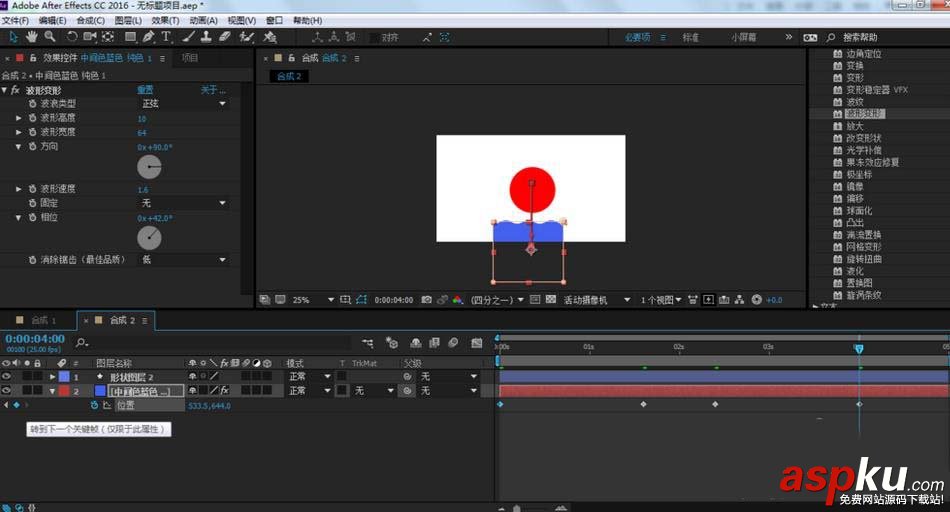Select the Clone Stamp tool
Screen dimensions: 950x512
205,37
